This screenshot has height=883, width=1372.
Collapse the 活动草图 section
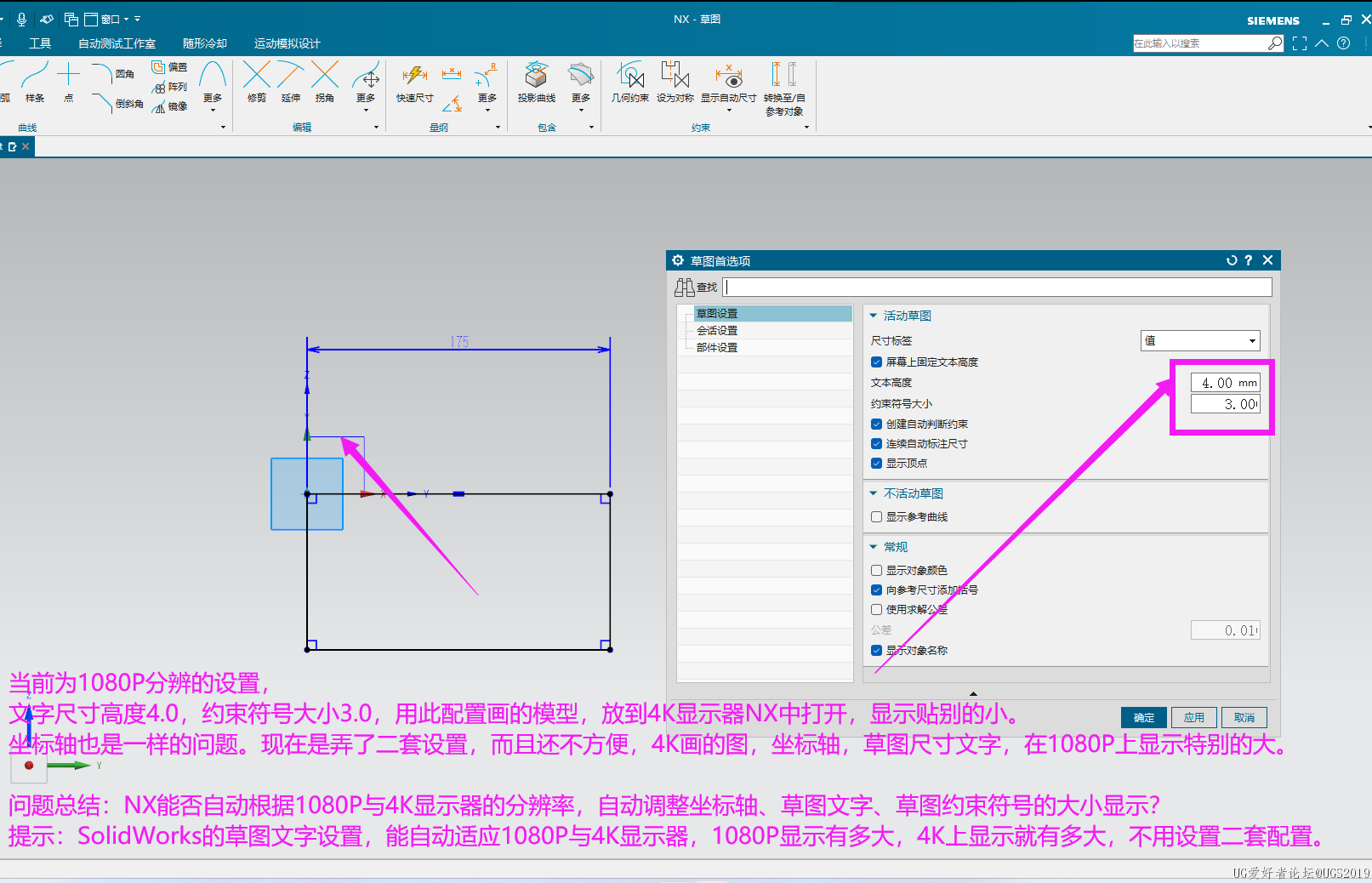tap(873, 316)
